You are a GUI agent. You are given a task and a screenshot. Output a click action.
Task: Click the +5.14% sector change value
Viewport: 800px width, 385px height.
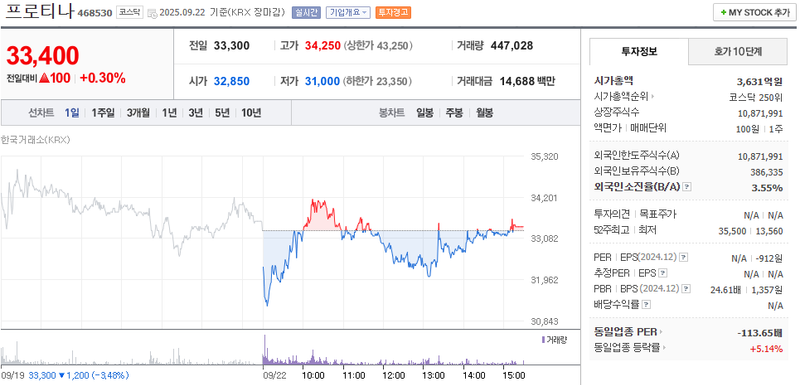click(x=766, y=349)
